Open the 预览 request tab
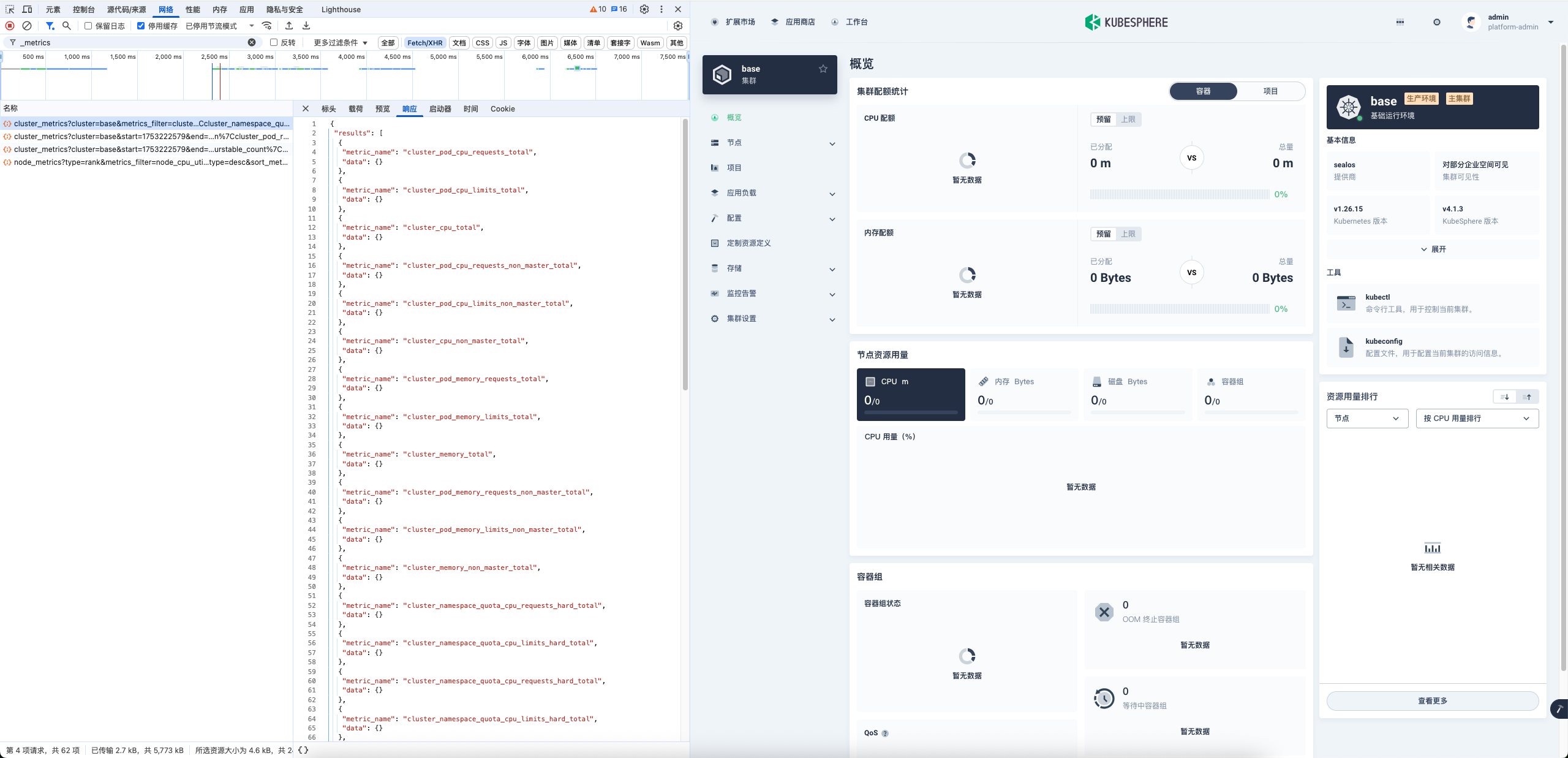 (382, 108)
